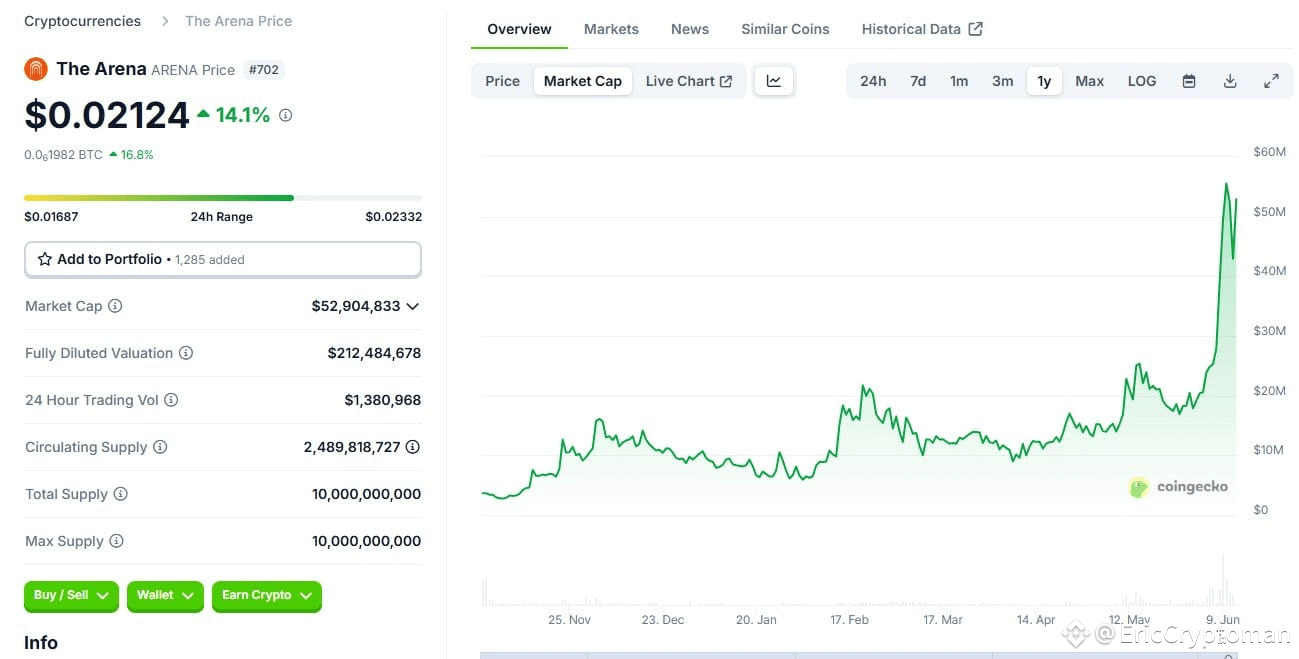Viewport: 1299px width, 659px height.
Task: Click The Arena Price breadcrumb
Action: click(239, 21)
